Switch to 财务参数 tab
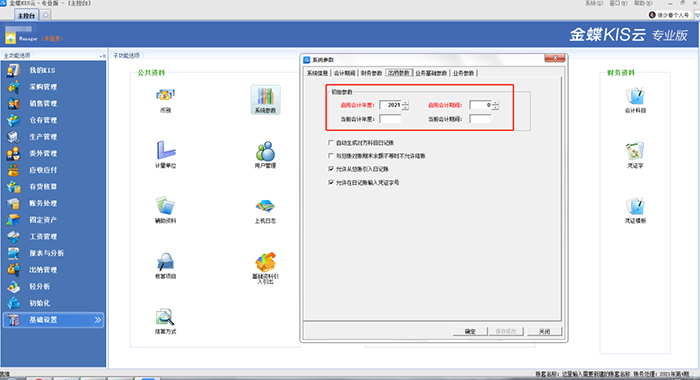 [x=371, y=73]
